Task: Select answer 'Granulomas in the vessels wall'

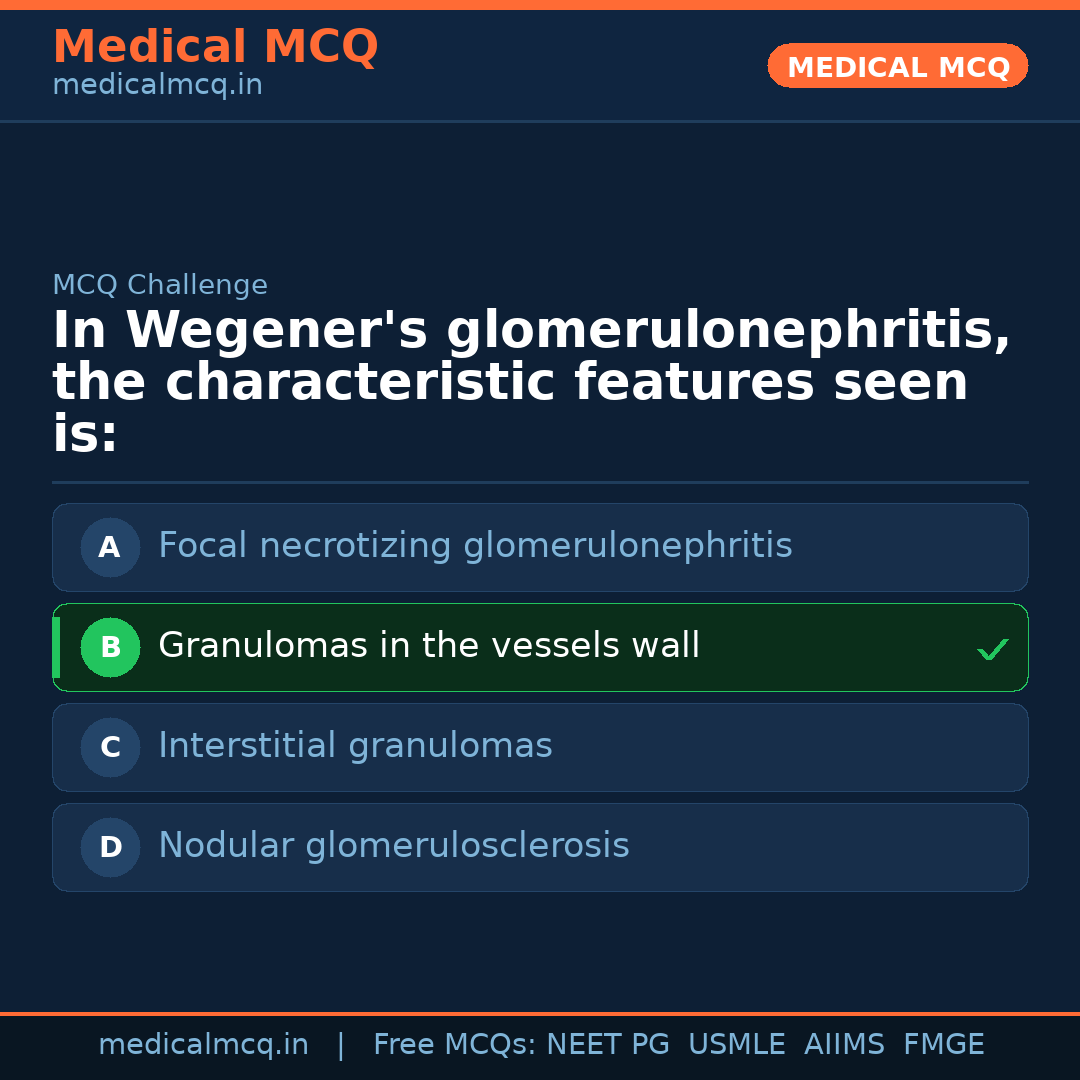Action: tap(429, 647)
